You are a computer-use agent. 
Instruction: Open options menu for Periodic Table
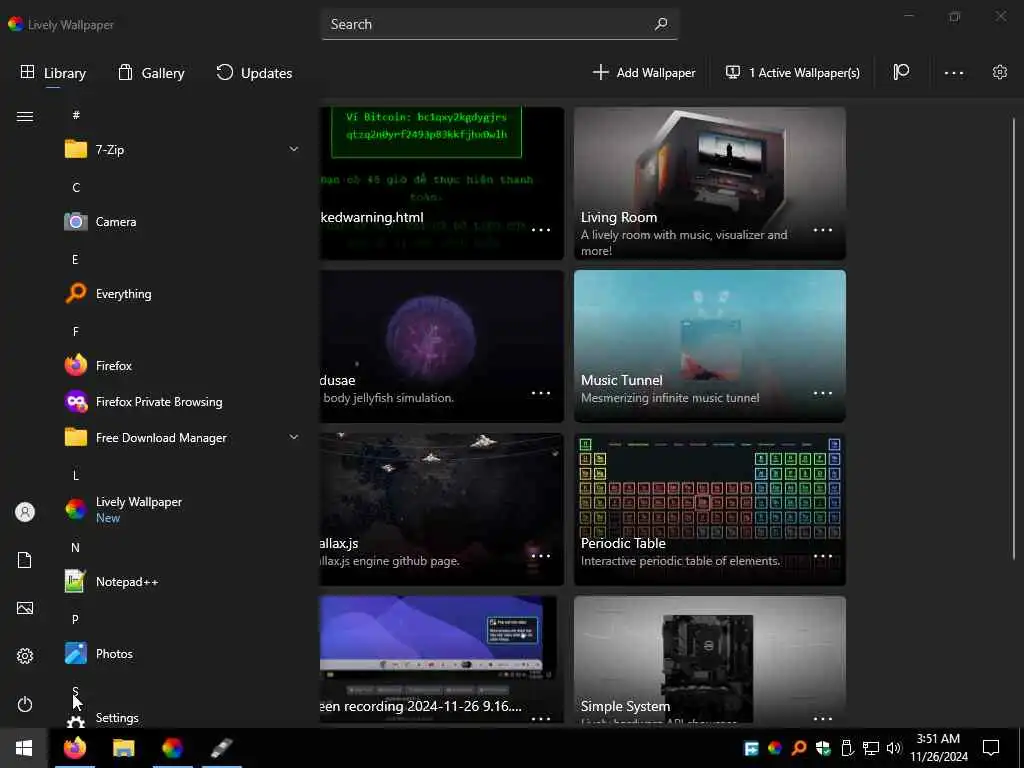[823, 556]
